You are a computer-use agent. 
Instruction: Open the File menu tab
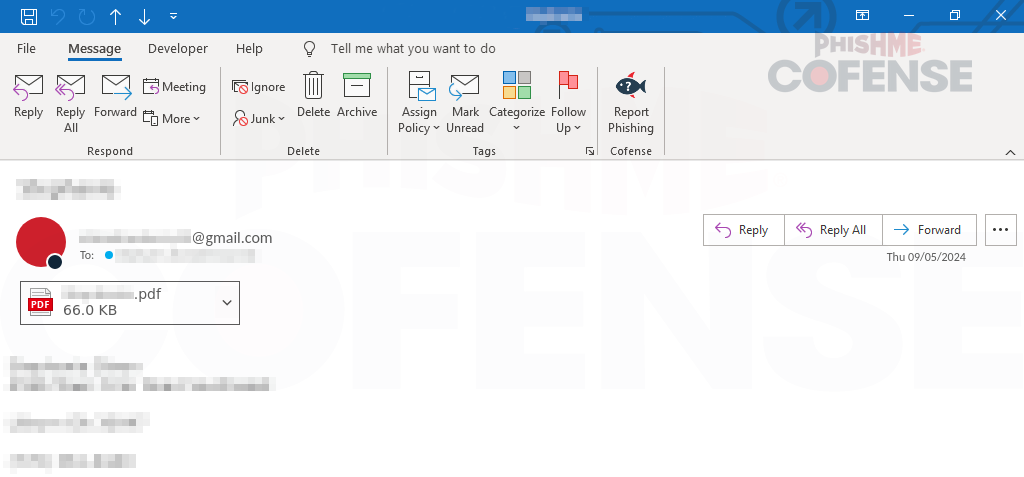(26, 48)
